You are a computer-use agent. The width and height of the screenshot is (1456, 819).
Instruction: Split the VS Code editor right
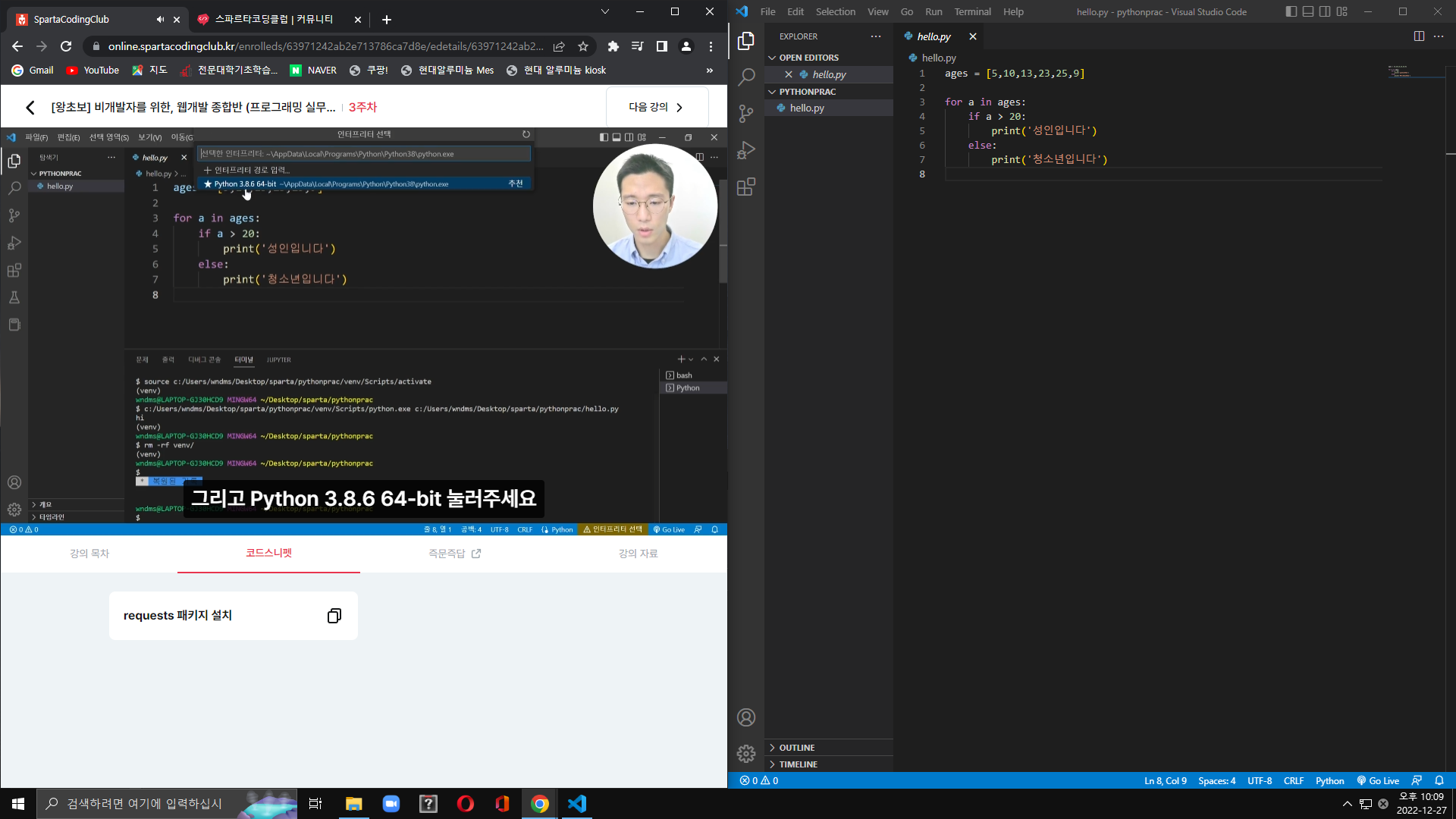1419,36
